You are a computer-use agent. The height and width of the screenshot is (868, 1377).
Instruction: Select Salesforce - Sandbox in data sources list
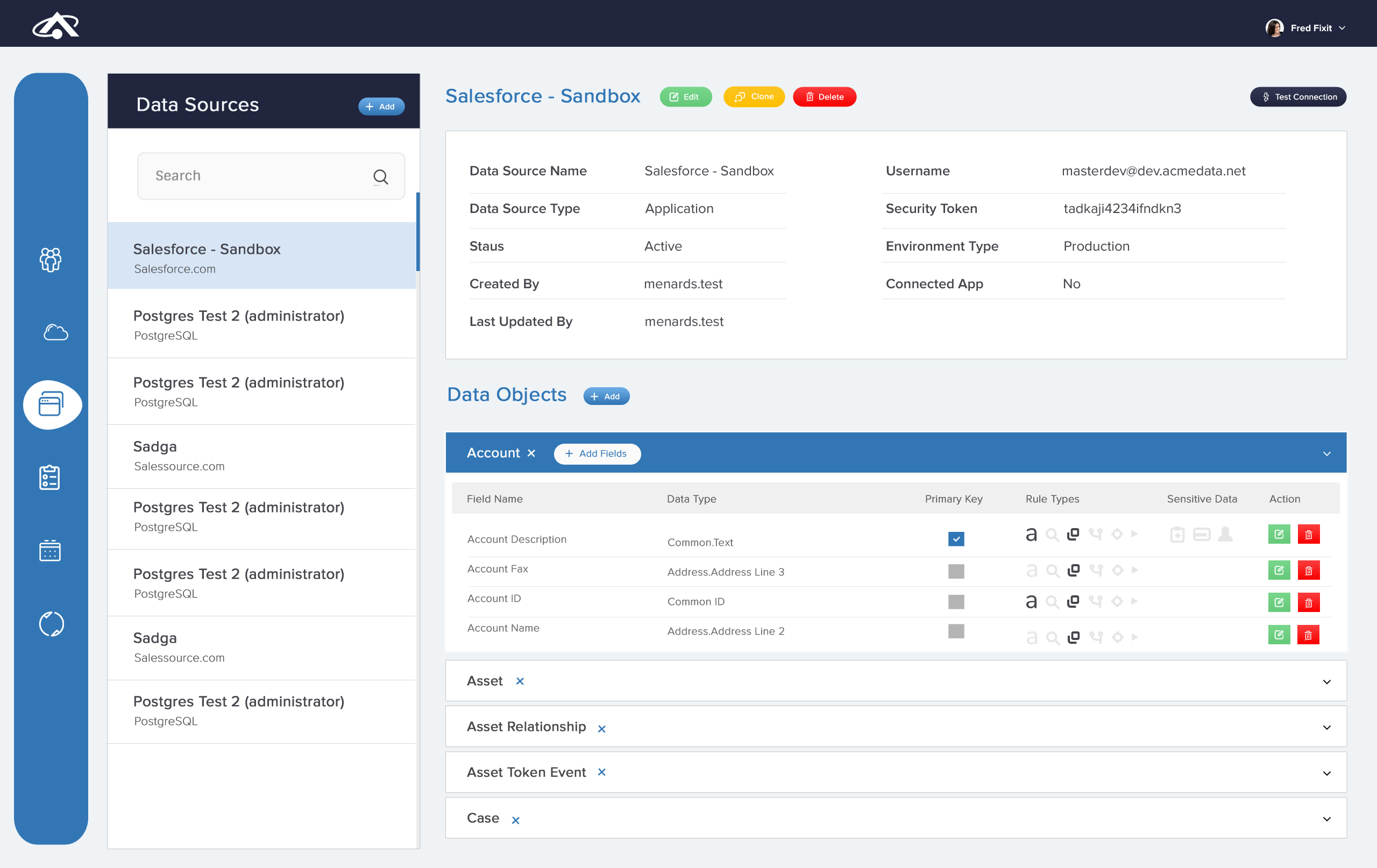[x=261, y=257]
